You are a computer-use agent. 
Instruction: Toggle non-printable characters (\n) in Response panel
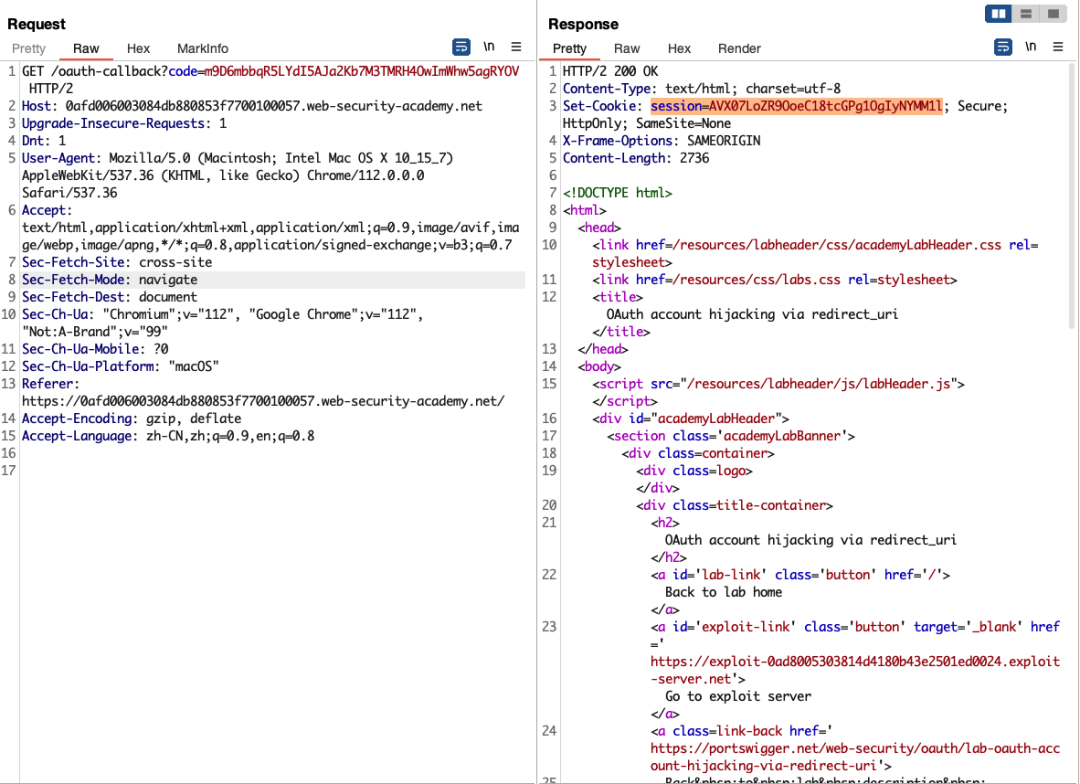tap(1030, 46)
